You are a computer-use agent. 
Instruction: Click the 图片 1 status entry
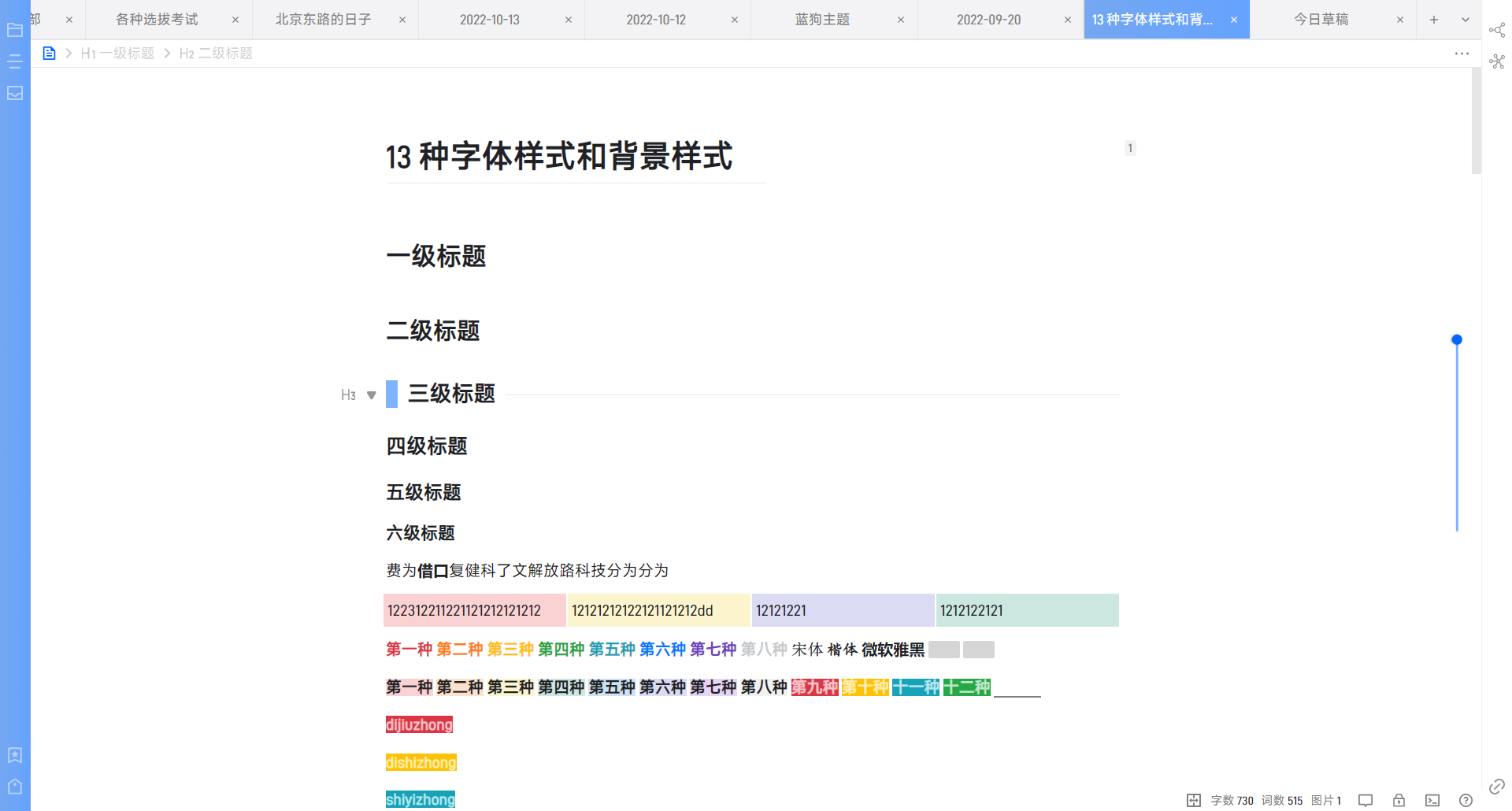coord(1326,800)
